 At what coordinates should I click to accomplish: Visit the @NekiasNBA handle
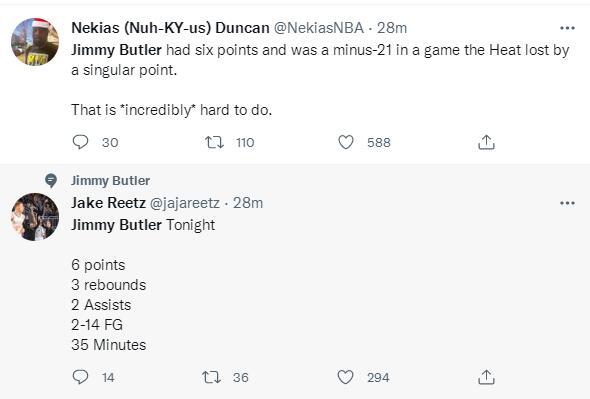[x=319, y=28]
